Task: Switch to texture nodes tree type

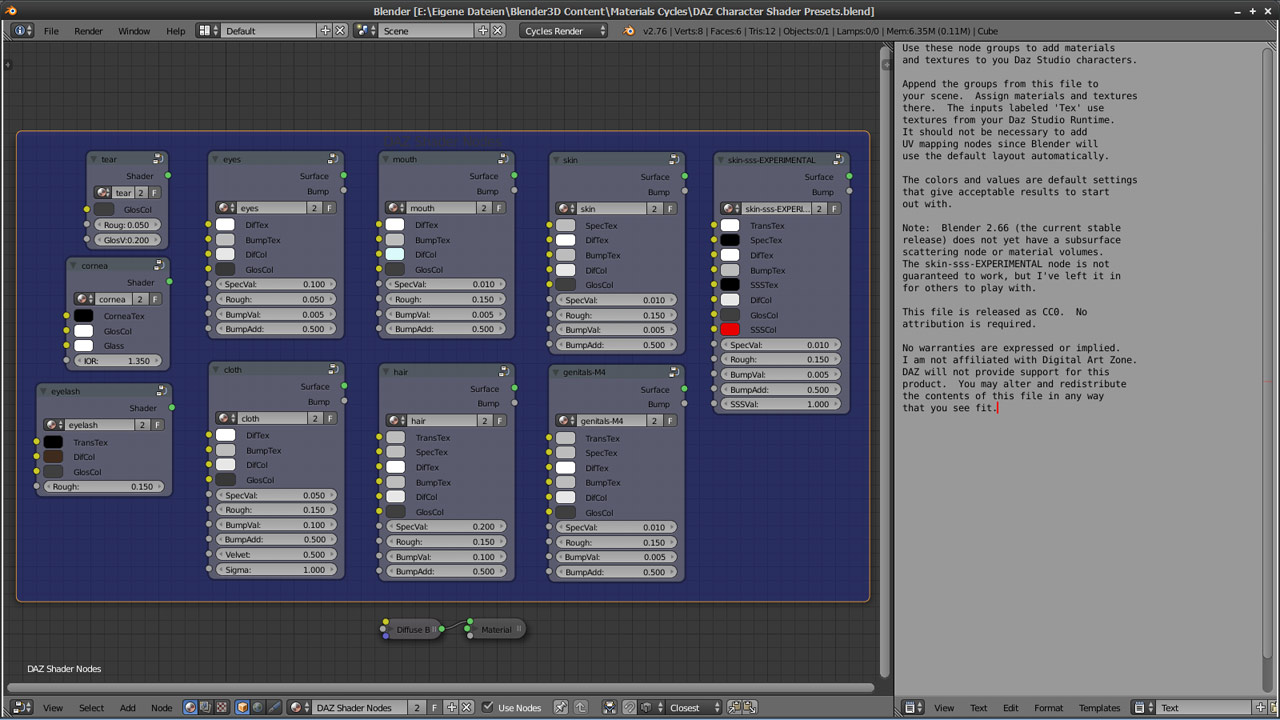Action: click(x=221, y=707)
